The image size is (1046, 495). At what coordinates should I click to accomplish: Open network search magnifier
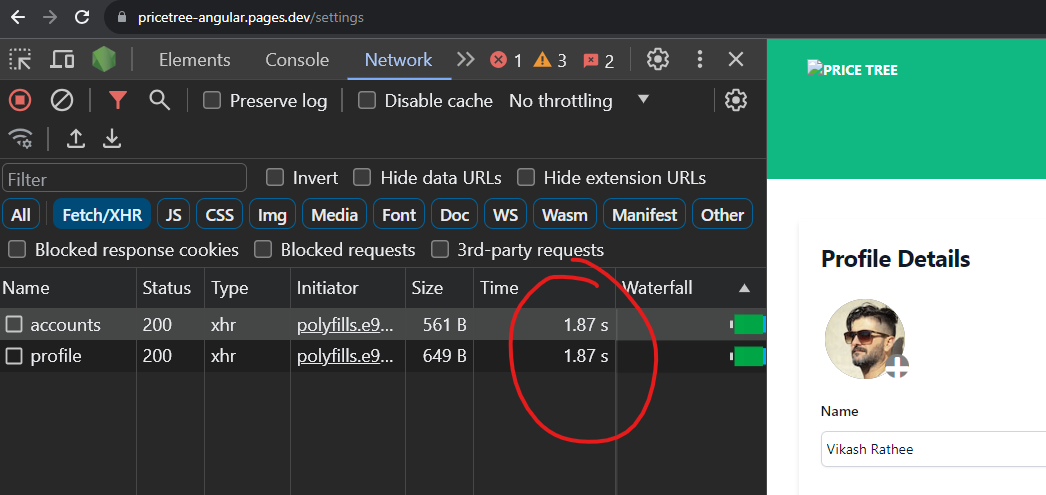tap(159, 101)
